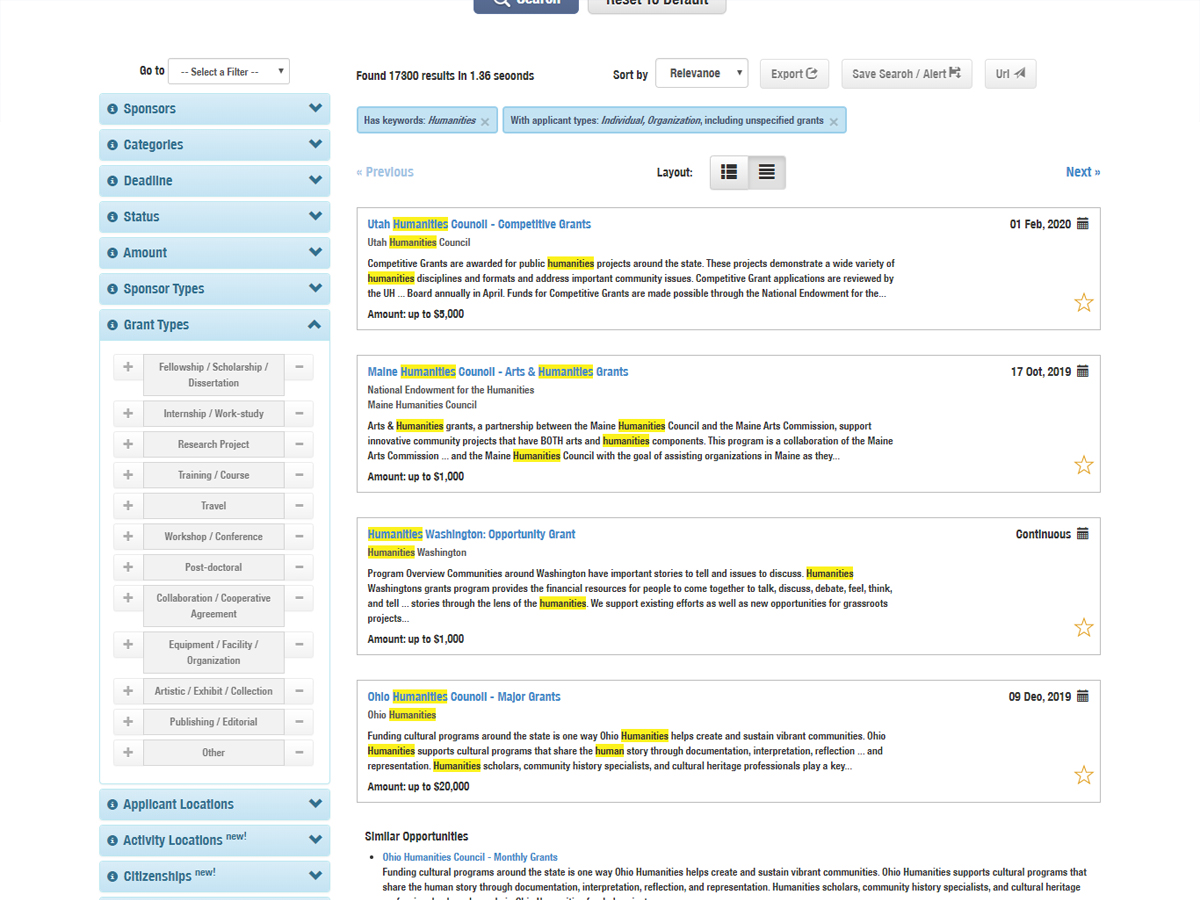Remove the applicant types filter tag
Image resolution: width=1200 pixels, height=900 pixels.
pyautogui.click(x=834, y=121)
